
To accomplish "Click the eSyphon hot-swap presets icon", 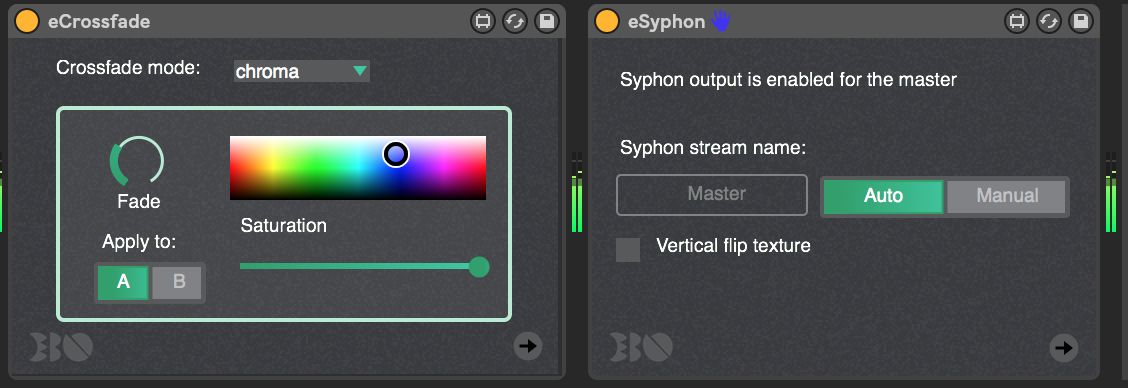I will pyautogui.click(x=1049, y=21).
